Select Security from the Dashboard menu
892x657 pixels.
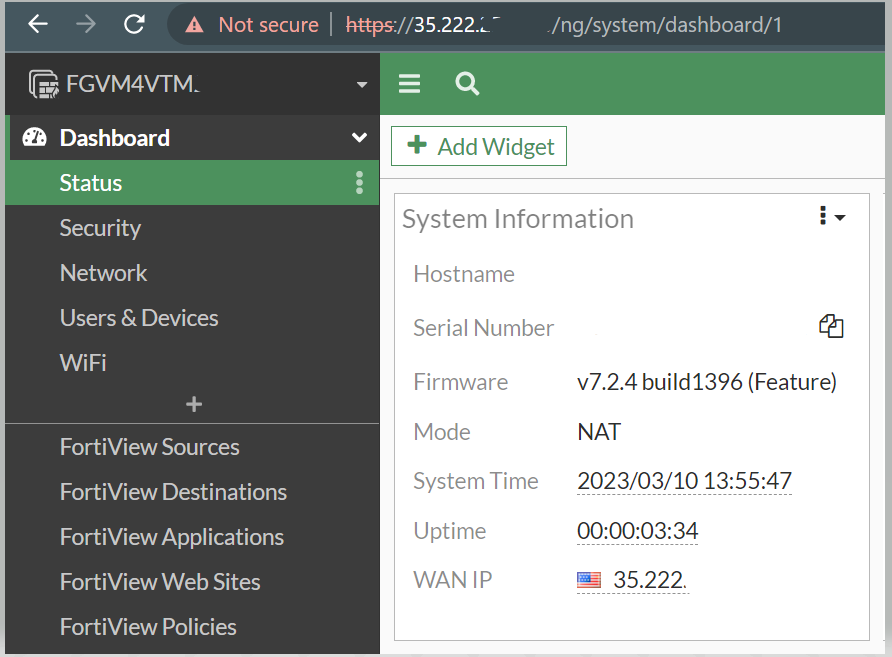[x=100, y=228]
